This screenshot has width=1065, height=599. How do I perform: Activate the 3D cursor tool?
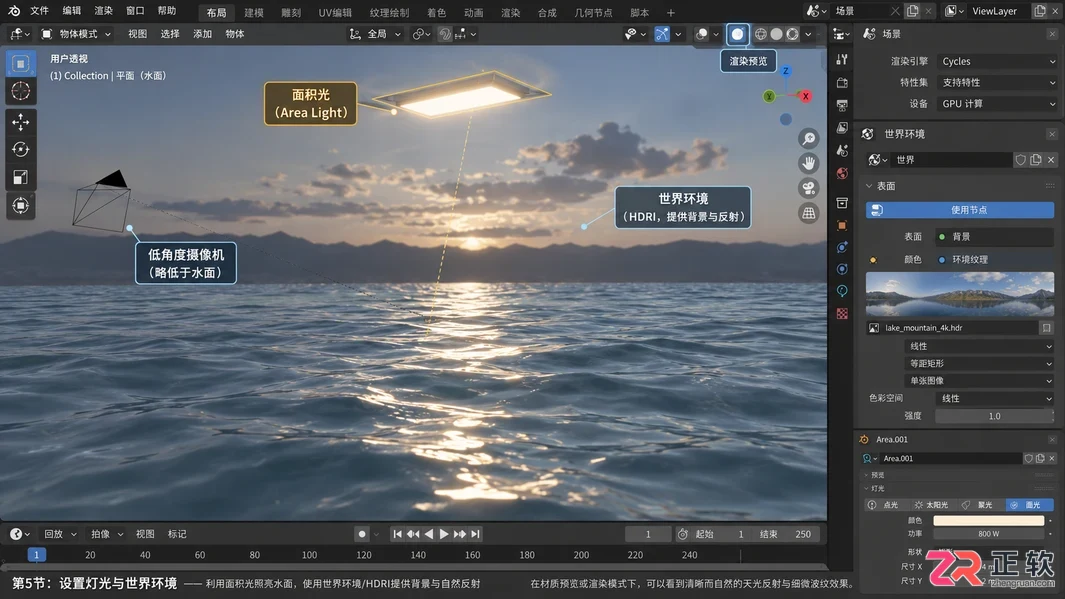click(x=20, y=91)
